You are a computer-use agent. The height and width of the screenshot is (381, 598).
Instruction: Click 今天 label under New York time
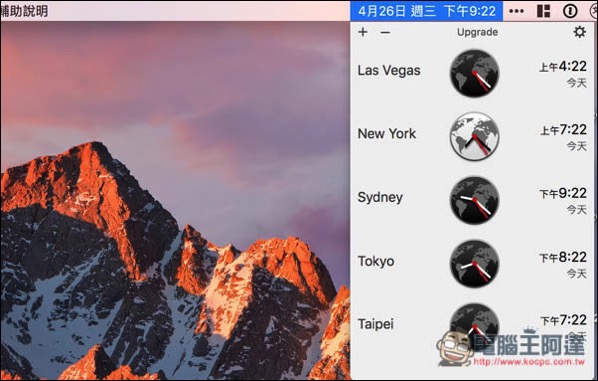576,146
